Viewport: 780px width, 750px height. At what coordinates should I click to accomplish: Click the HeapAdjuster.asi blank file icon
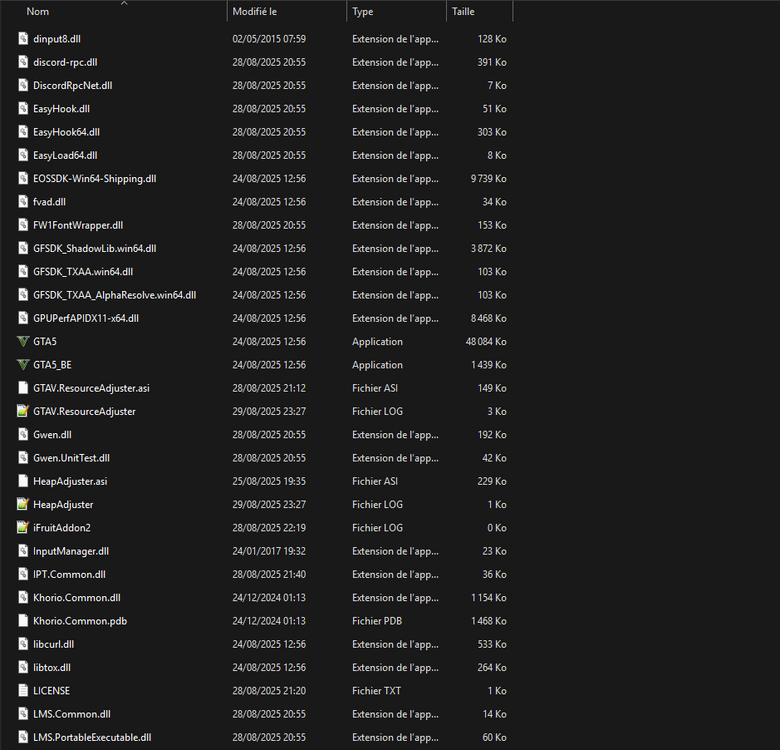[23, 481]
